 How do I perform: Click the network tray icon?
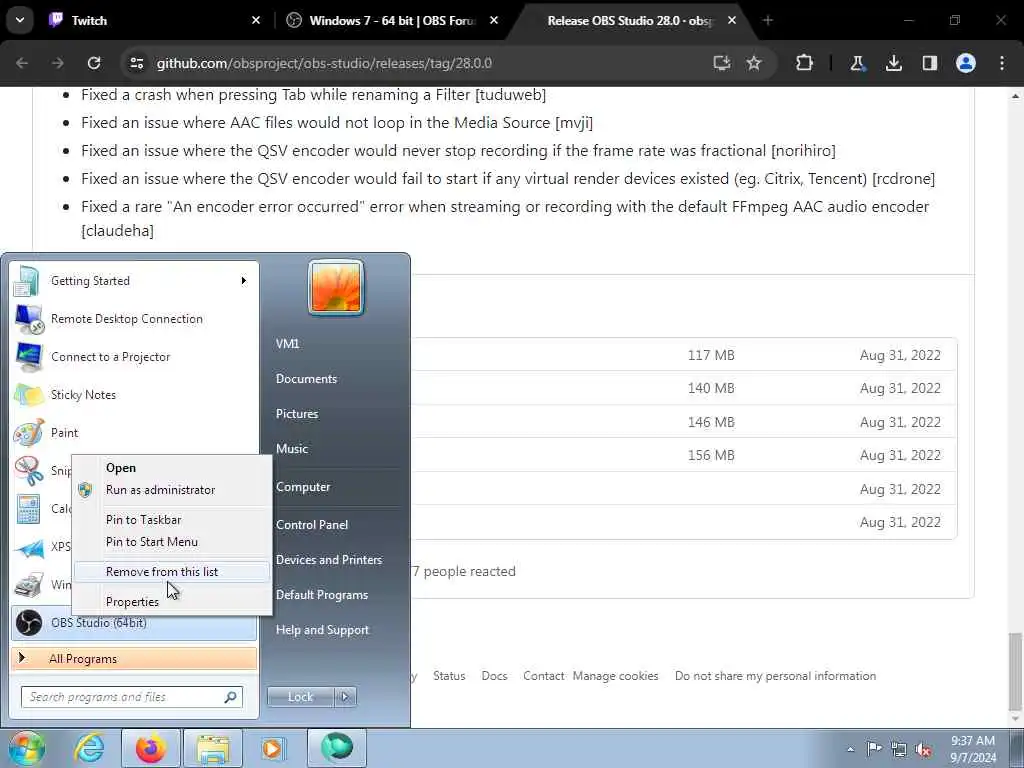coord(899,749)
